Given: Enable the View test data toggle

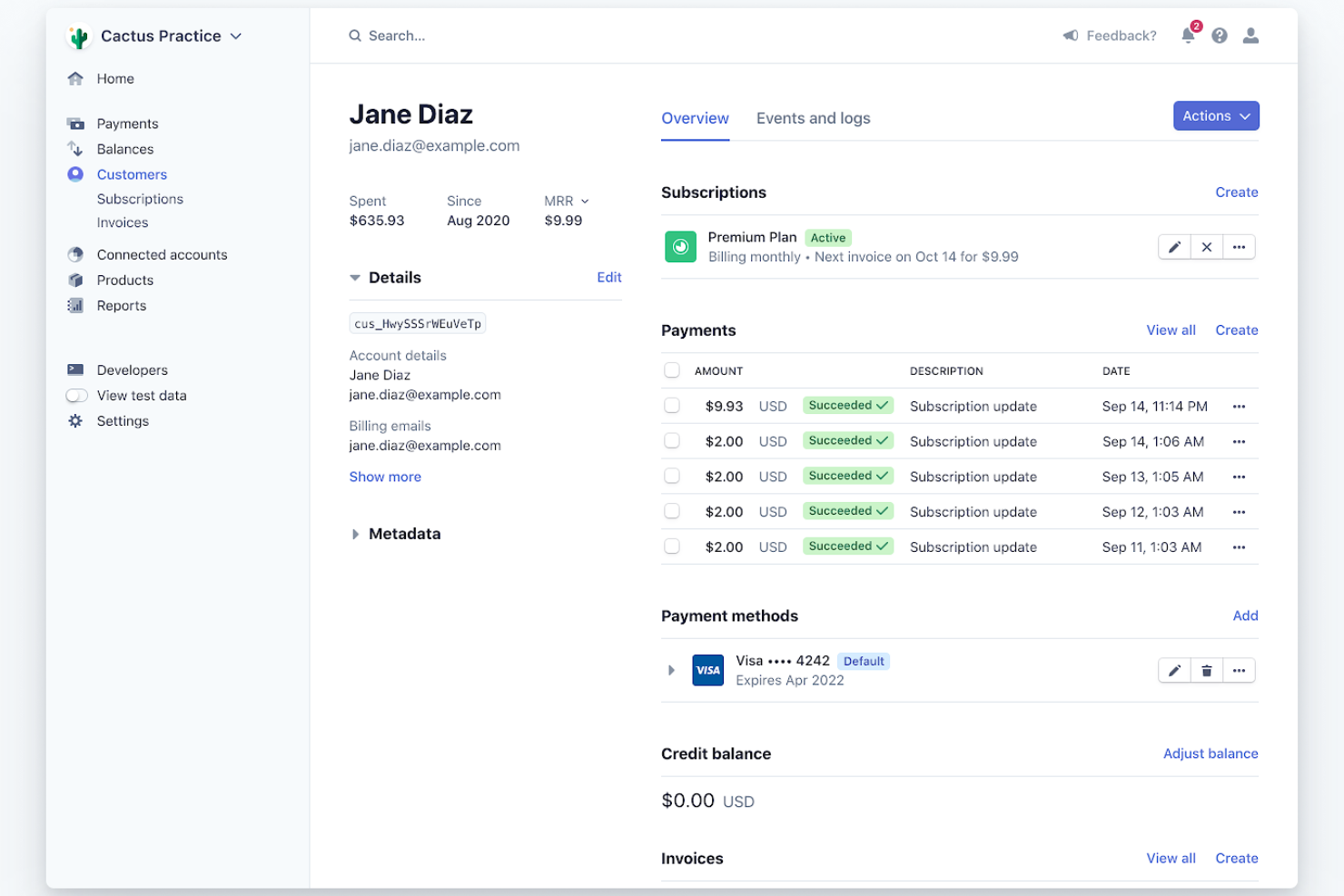Looking at the screenshot, I should click(76, 395).
